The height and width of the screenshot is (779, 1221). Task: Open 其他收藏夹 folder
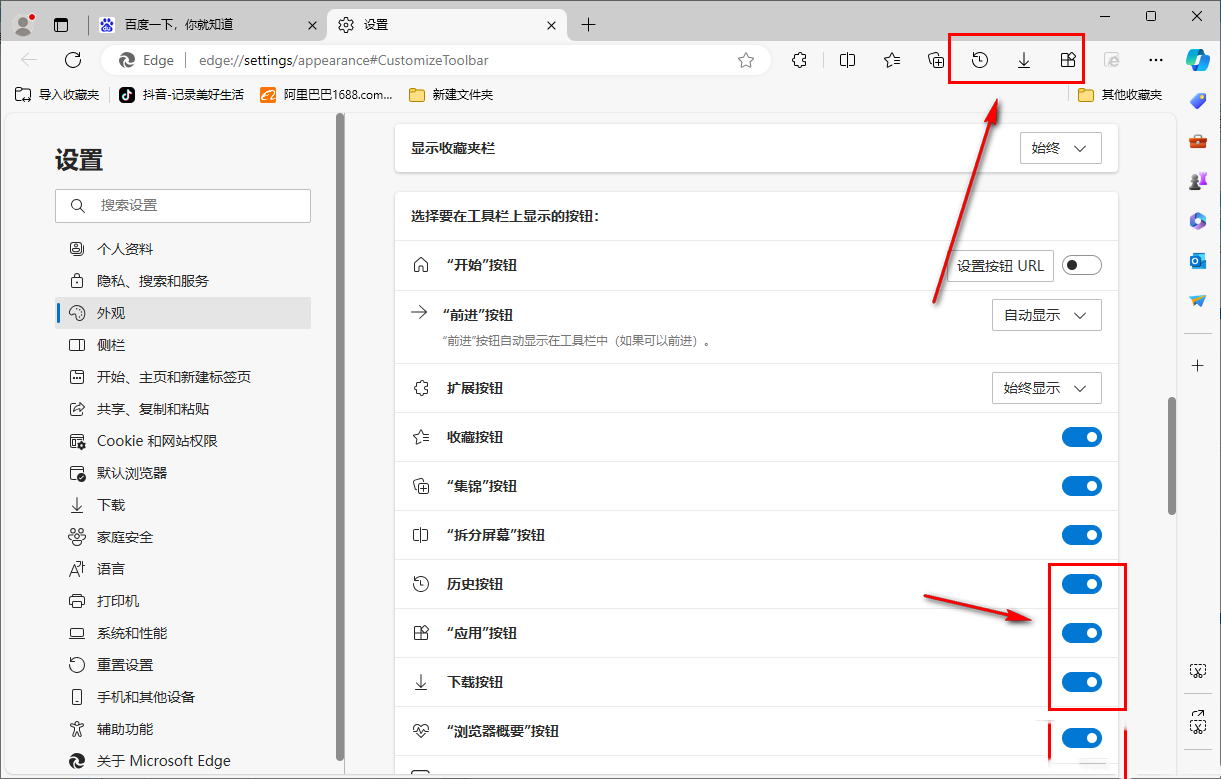point(1120,95)
